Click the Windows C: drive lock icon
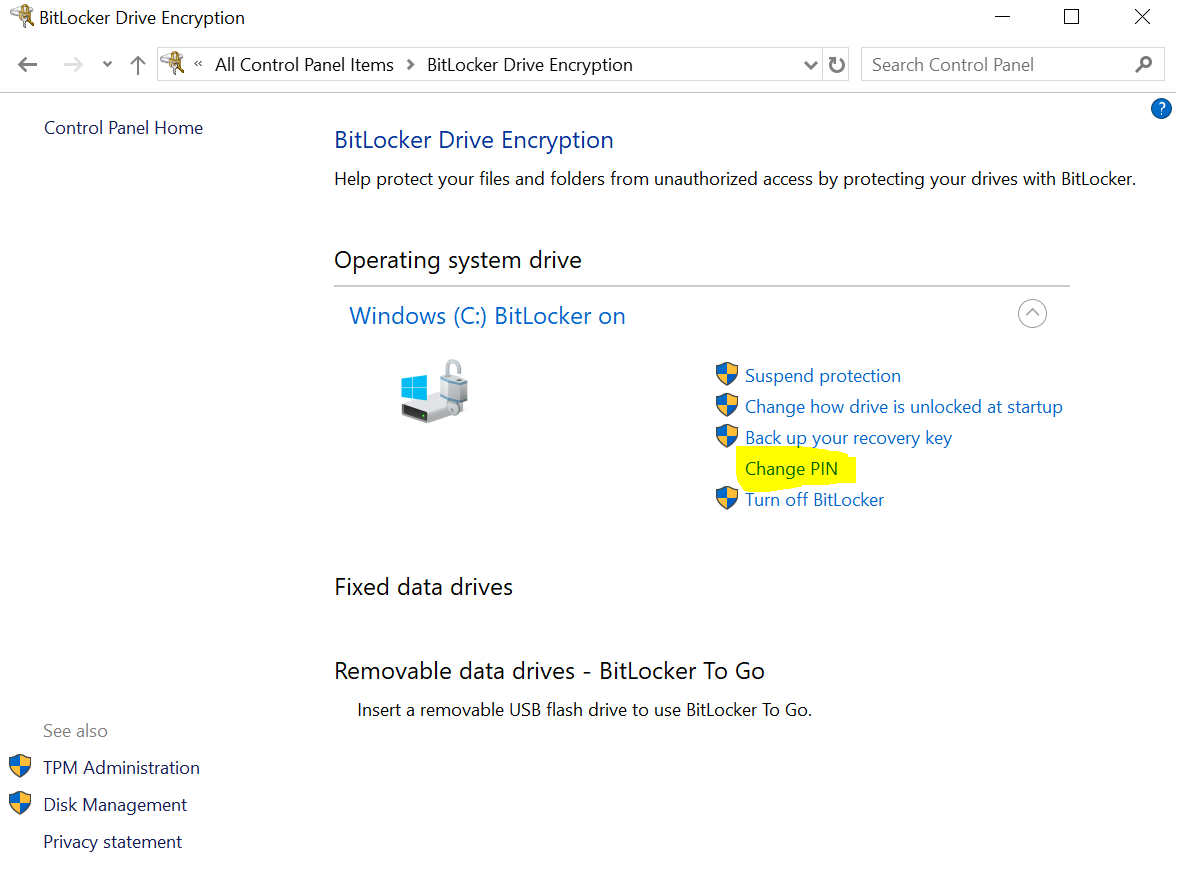The height and width of the screenshot is (873, 1177). 435,390
